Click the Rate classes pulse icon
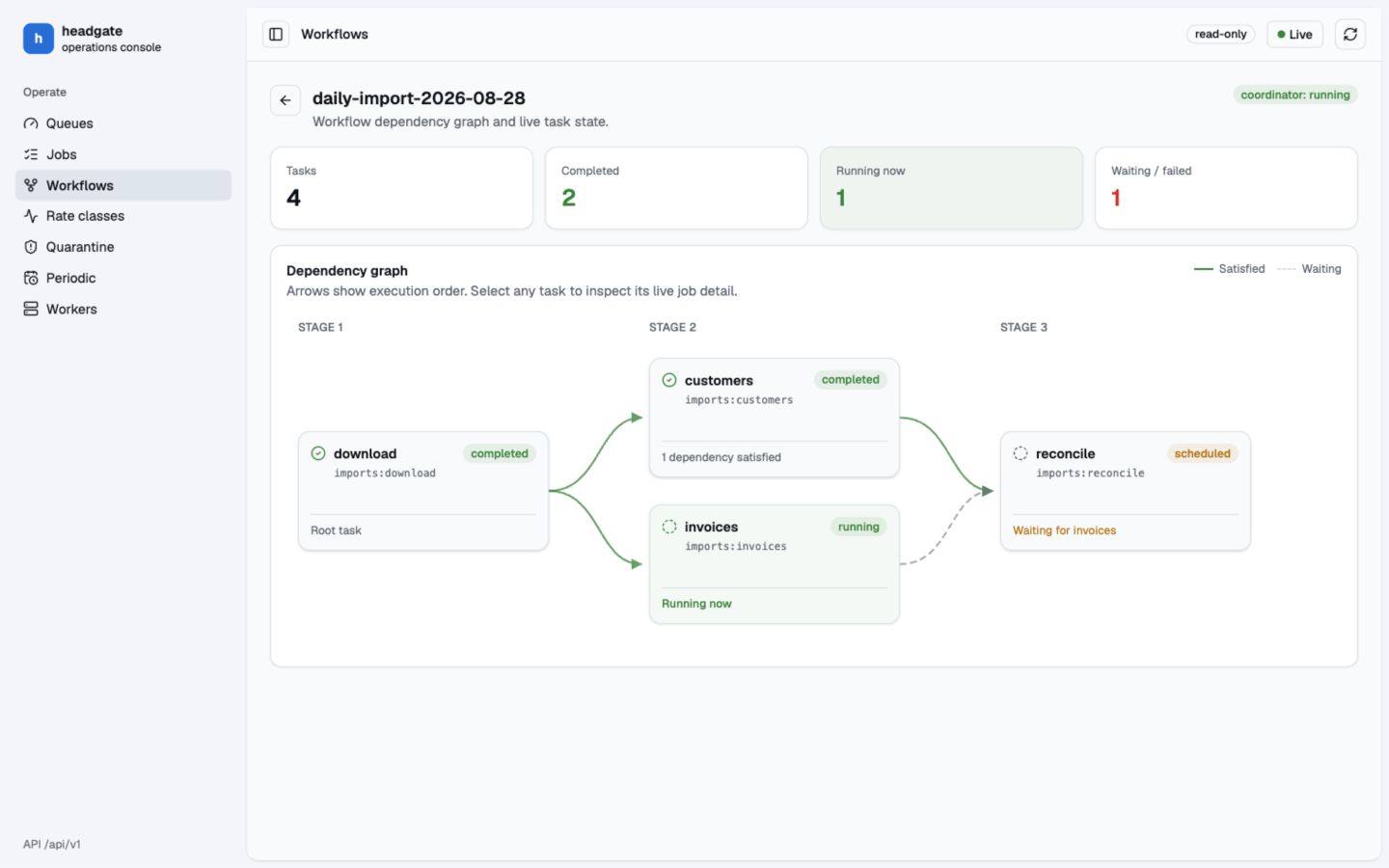The height and width of the screenshot is (868, 1389). 31,216
